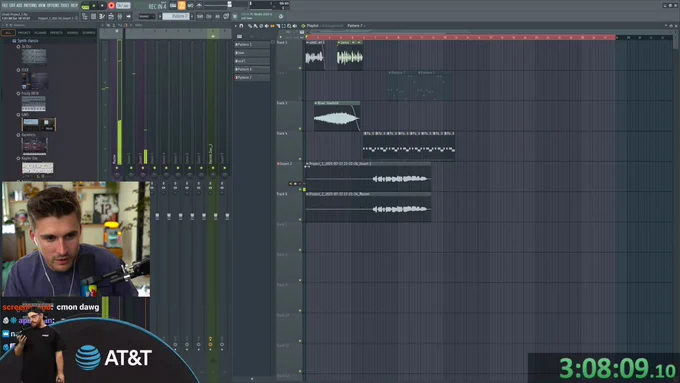680x383 pixels.
Task: Mute Track 4 using its green LED
Action: click(x=300, y=159)
